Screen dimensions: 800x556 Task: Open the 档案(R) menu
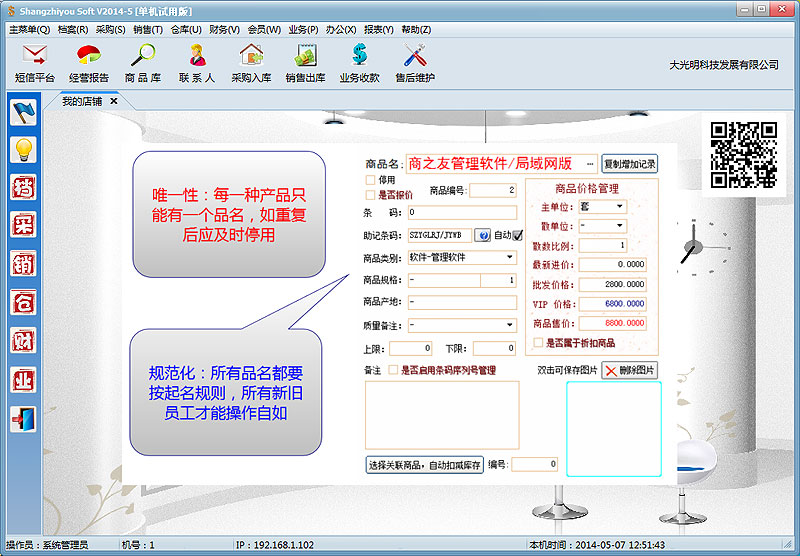pos(73,30)
